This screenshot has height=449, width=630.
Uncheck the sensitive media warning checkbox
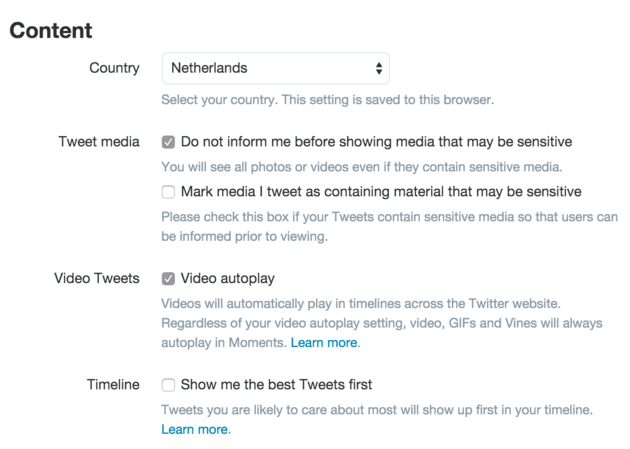pyautogui.click(x=168, y=142)
